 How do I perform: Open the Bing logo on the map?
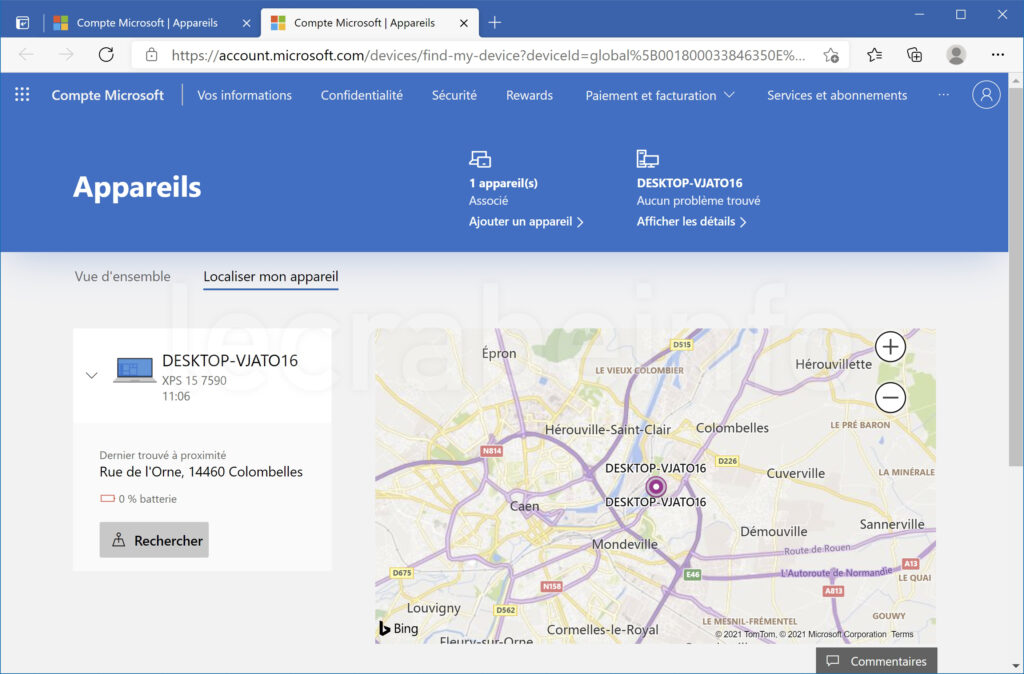click(x=399, y=628)
